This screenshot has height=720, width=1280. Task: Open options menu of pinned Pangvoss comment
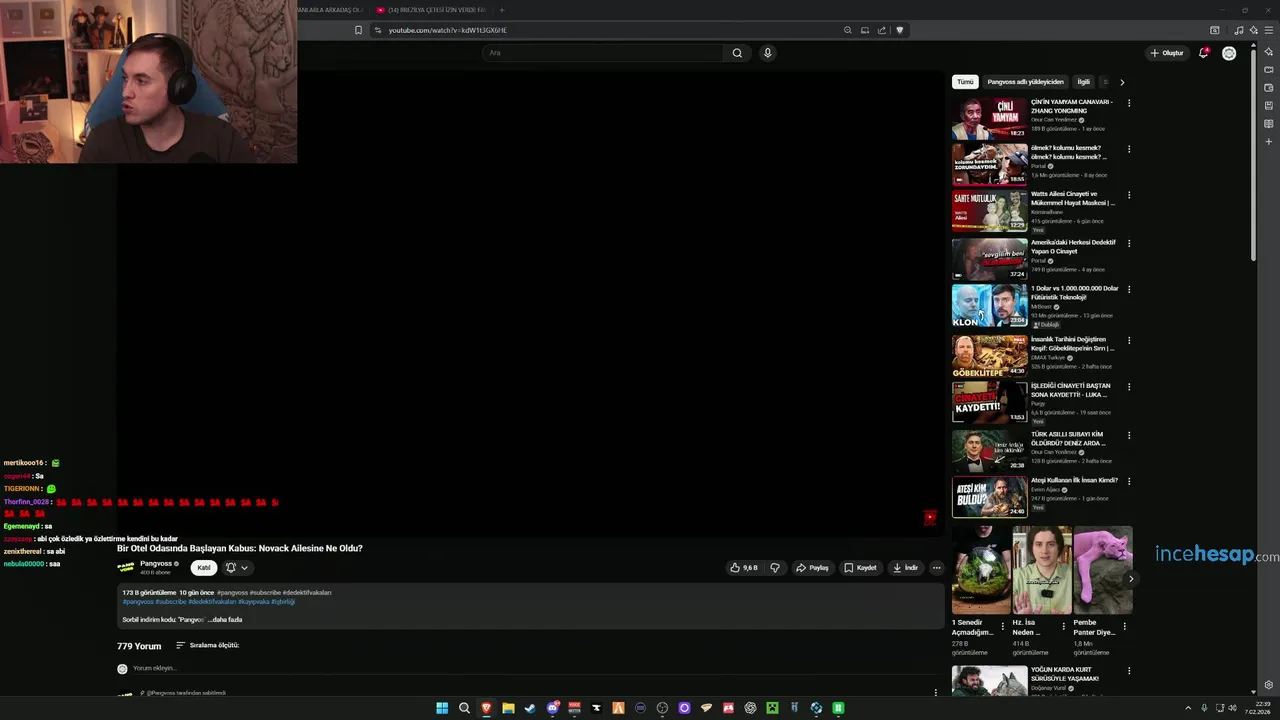[936, 692]
